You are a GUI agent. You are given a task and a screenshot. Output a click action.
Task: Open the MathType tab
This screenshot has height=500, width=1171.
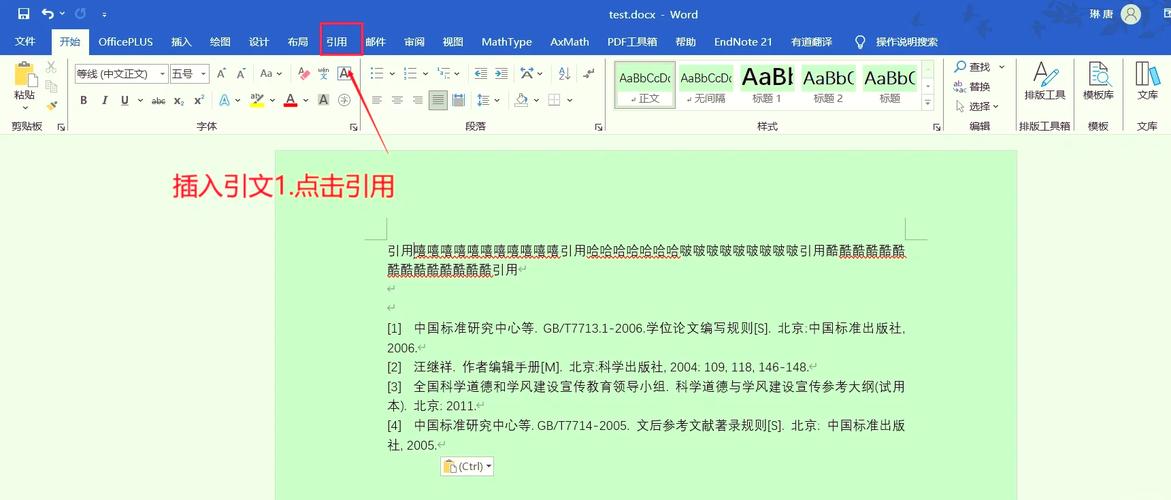[x=506, y=42]
